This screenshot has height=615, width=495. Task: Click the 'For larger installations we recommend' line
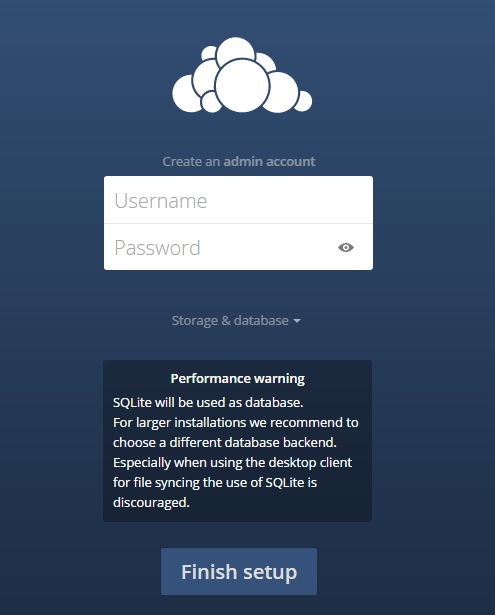click(236, 422)
